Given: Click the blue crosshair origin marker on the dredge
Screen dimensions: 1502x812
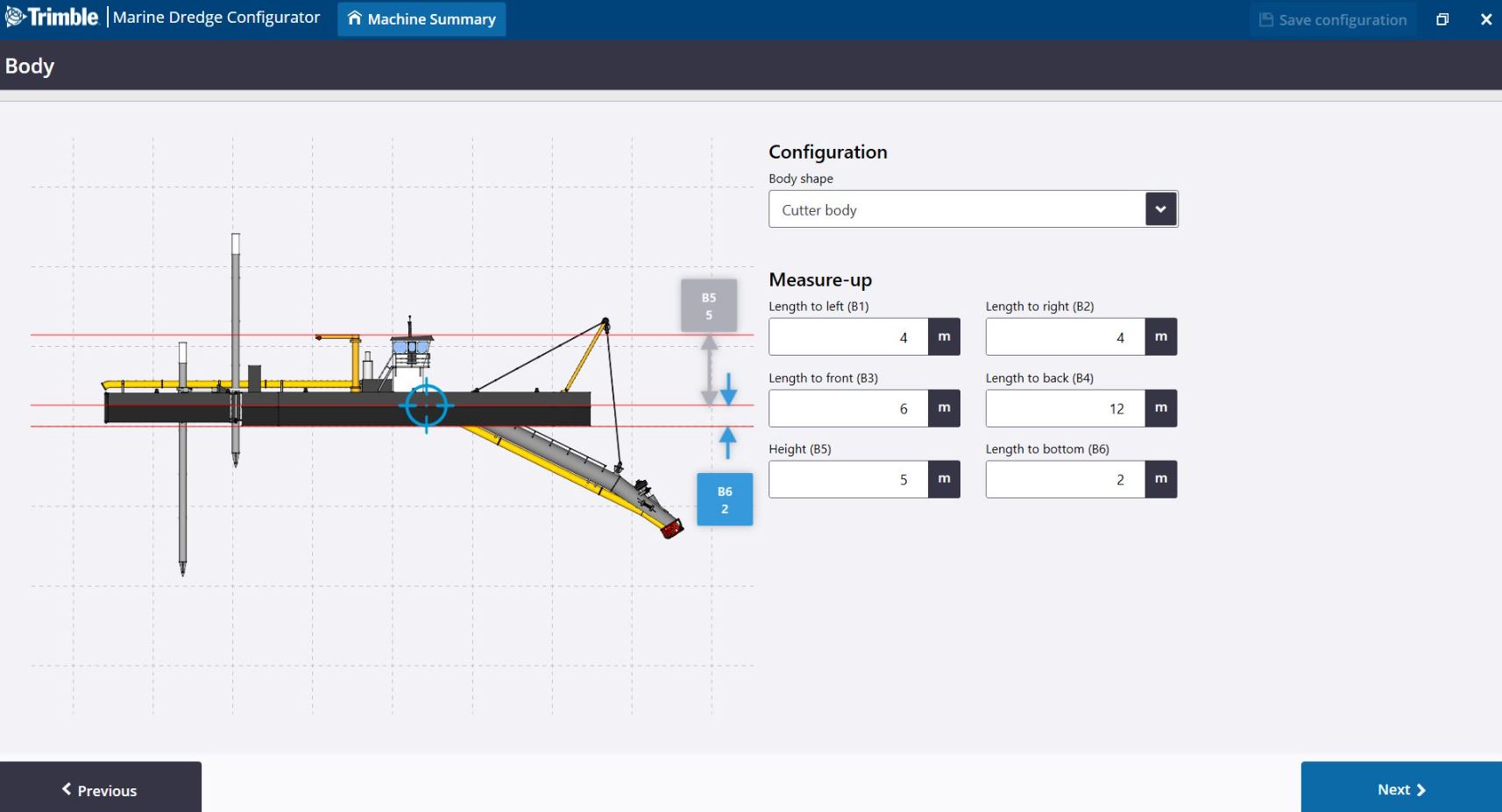Looking at the screenshot, I should 426,406.
